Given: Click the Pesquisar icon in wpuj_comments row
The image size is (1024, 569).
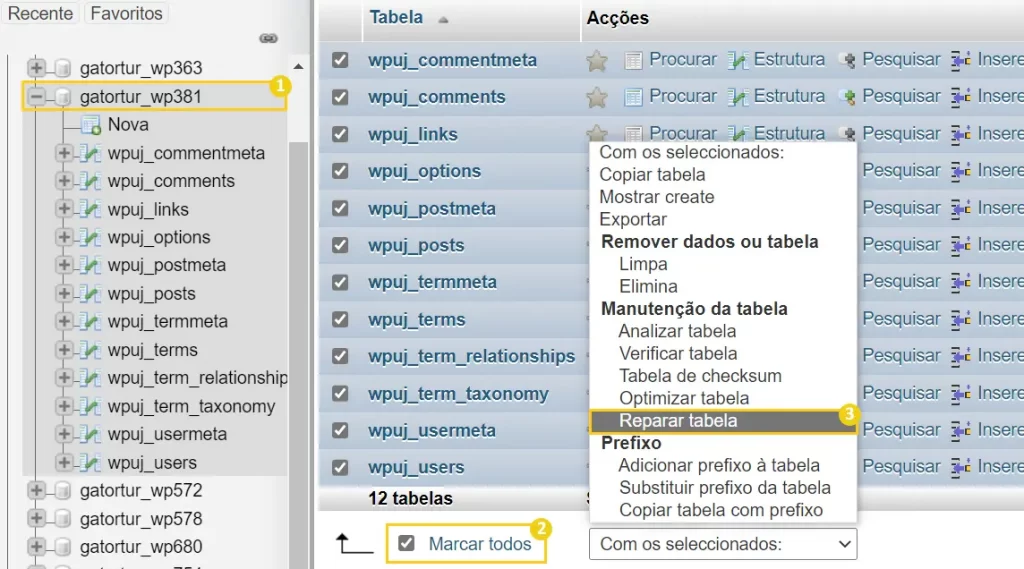Looking at the screenshot, I should pyautogui.click(x=847, y=97).
